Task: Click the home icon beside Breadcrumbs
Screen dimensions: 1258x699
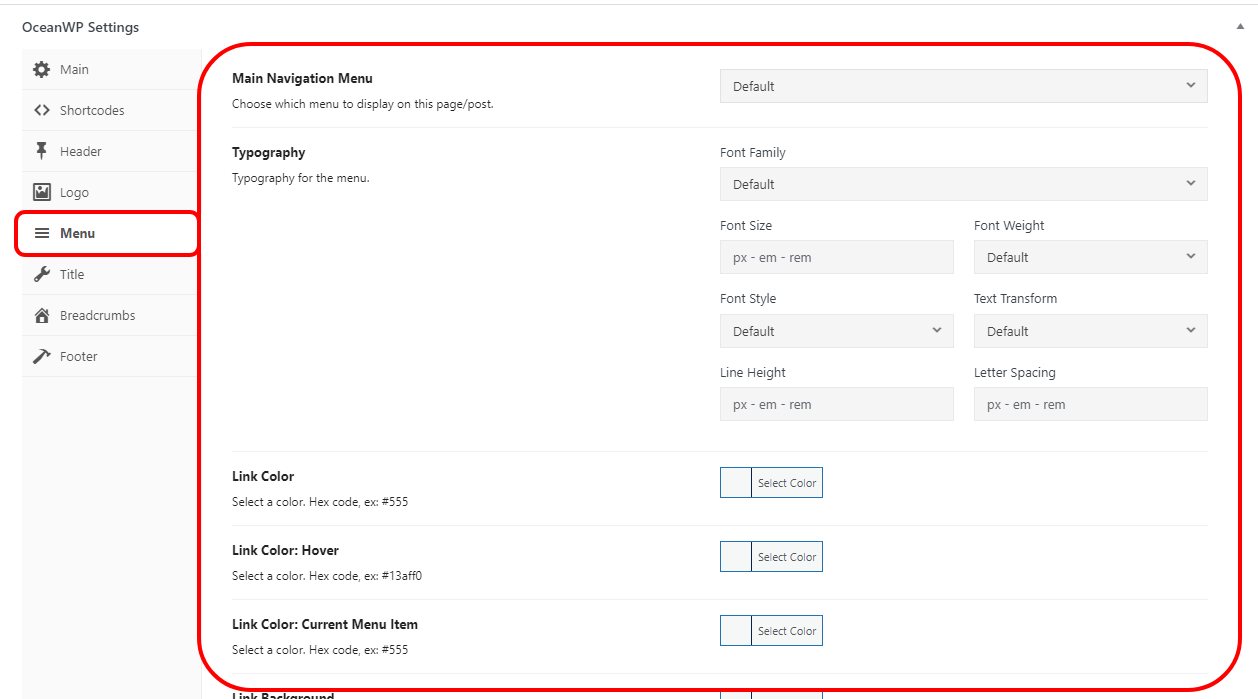Action: [x=41, y=315]
